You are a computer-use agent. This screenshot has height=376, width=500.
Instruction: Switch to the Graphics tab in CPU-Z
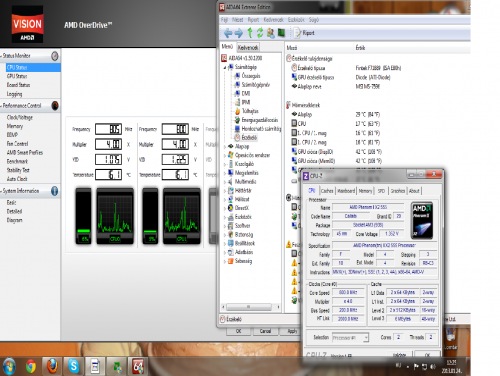(x=398, y=191)
